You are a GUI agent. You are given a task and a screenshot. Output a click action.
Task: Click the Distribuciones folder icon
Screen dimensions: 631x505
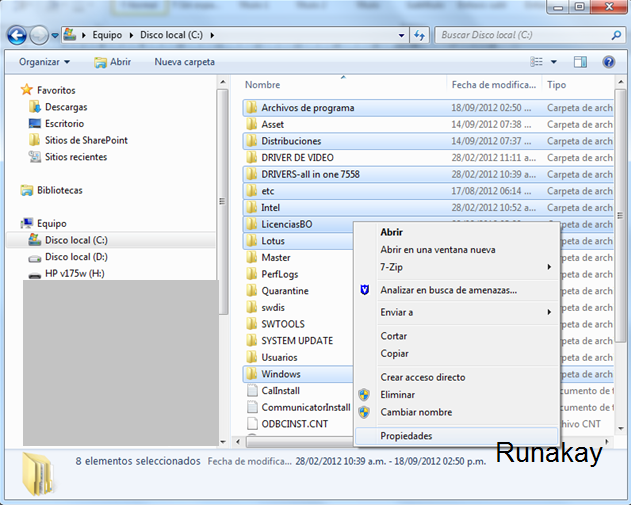252,141
